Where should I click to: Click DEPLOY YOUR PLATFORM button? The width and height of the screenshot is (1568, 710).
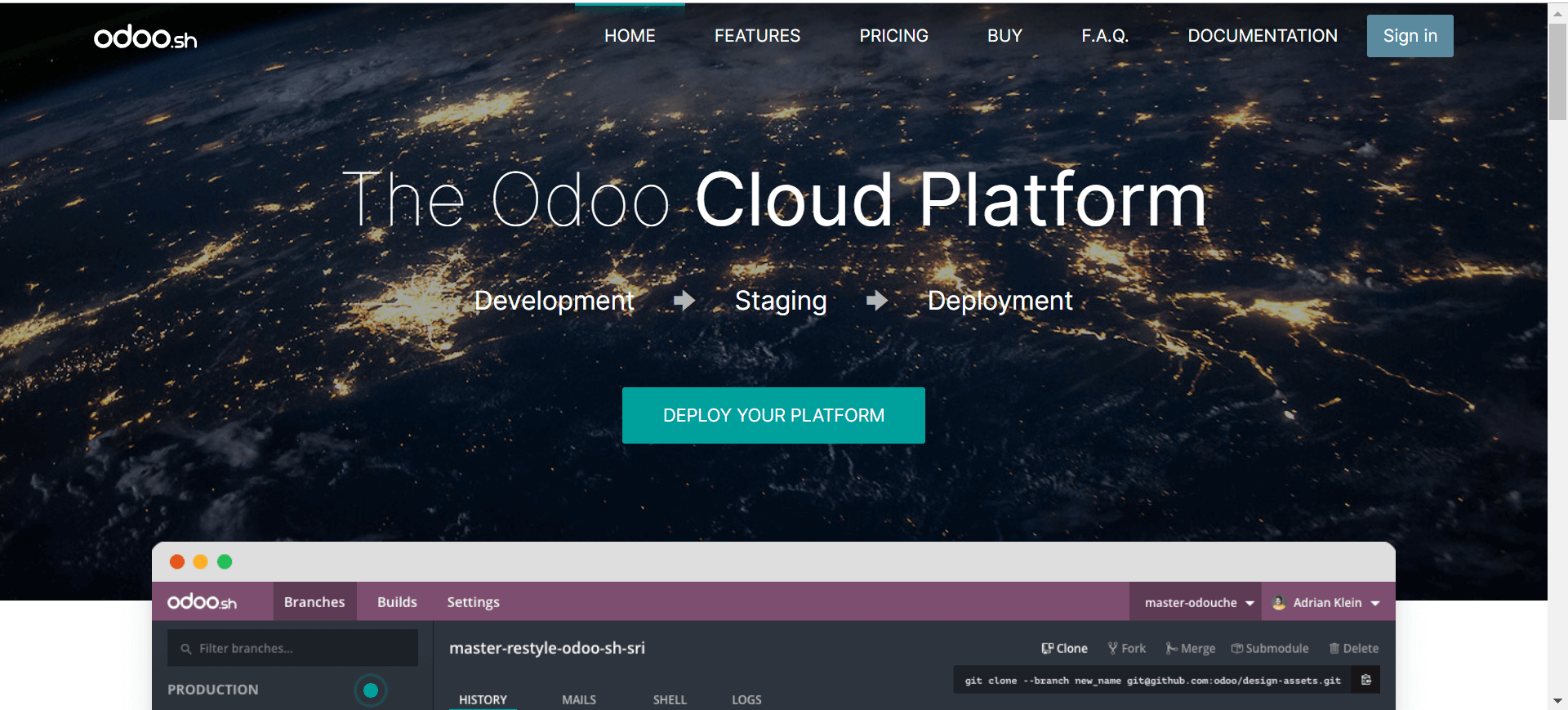pos(773,415)
